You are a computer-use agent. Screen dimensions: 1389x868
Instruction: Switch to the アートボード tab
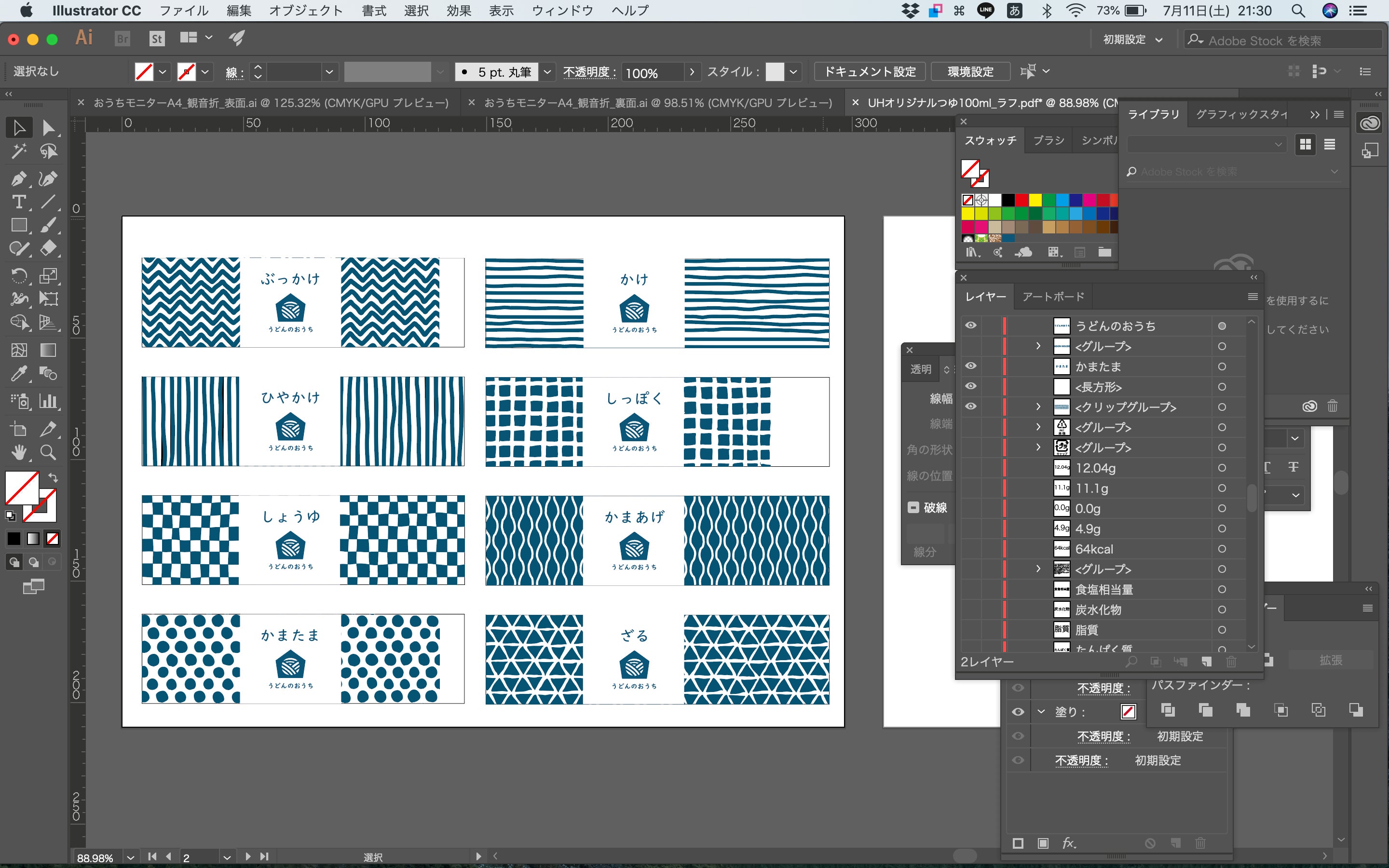(1053, 297)
